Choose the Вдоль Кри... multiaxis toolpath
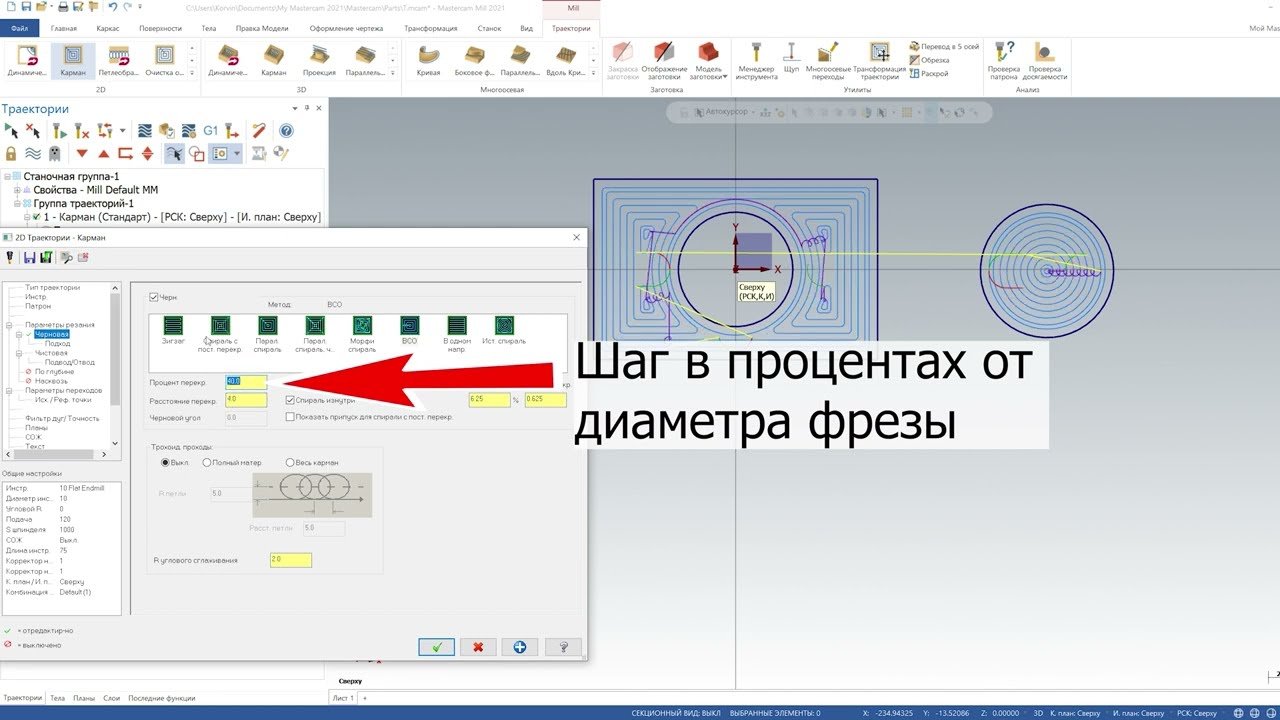This screenshot has height=720, width=1280. (566, 60)
